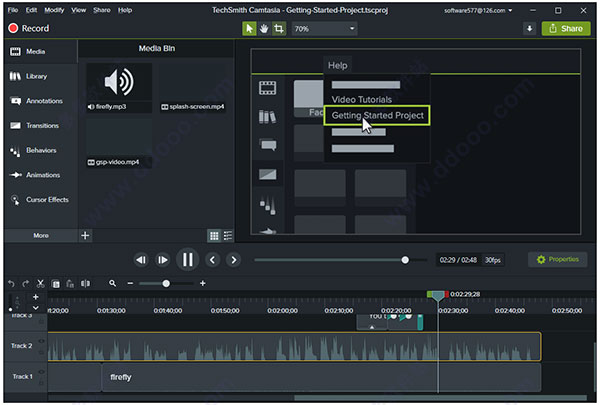Click the playhead marker at 0:02:29;28
Screen dimensions: 600x405
tap(438, 295)
